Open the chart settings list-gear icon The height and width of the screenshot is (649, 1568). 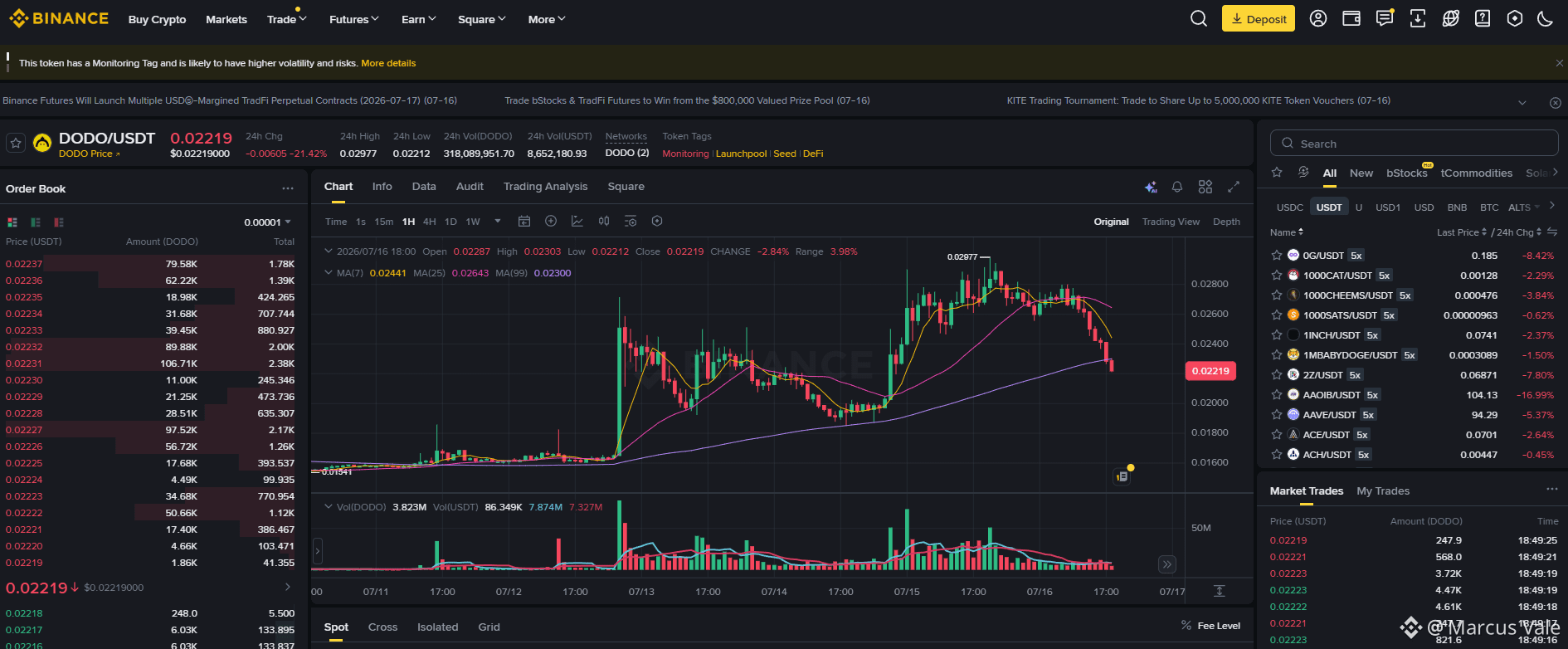pyautogui.click(x=631, y=222)
